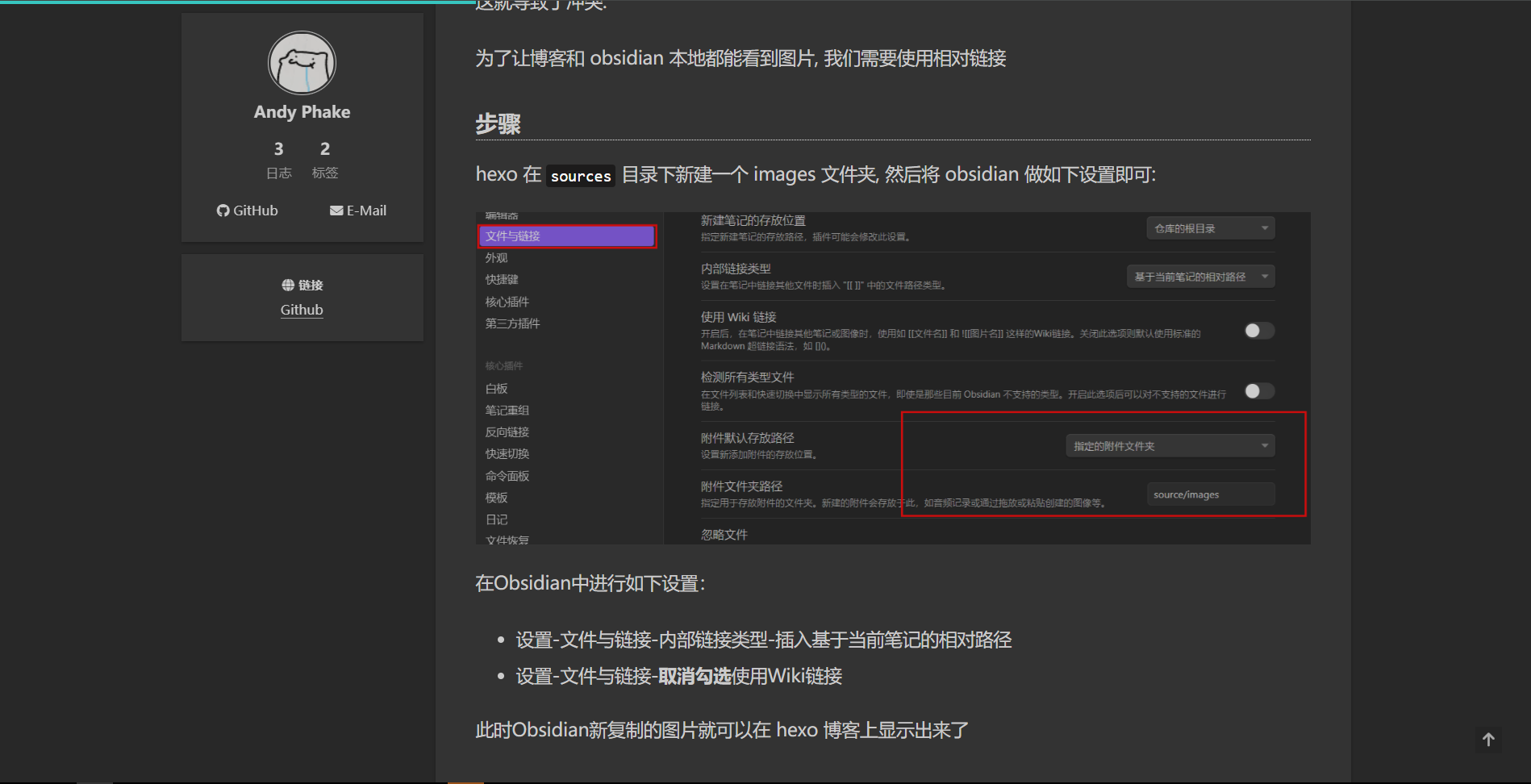Open 仓库的根目录 dropdown
Screen dimensions: 1531x784
click(1211, 228)
